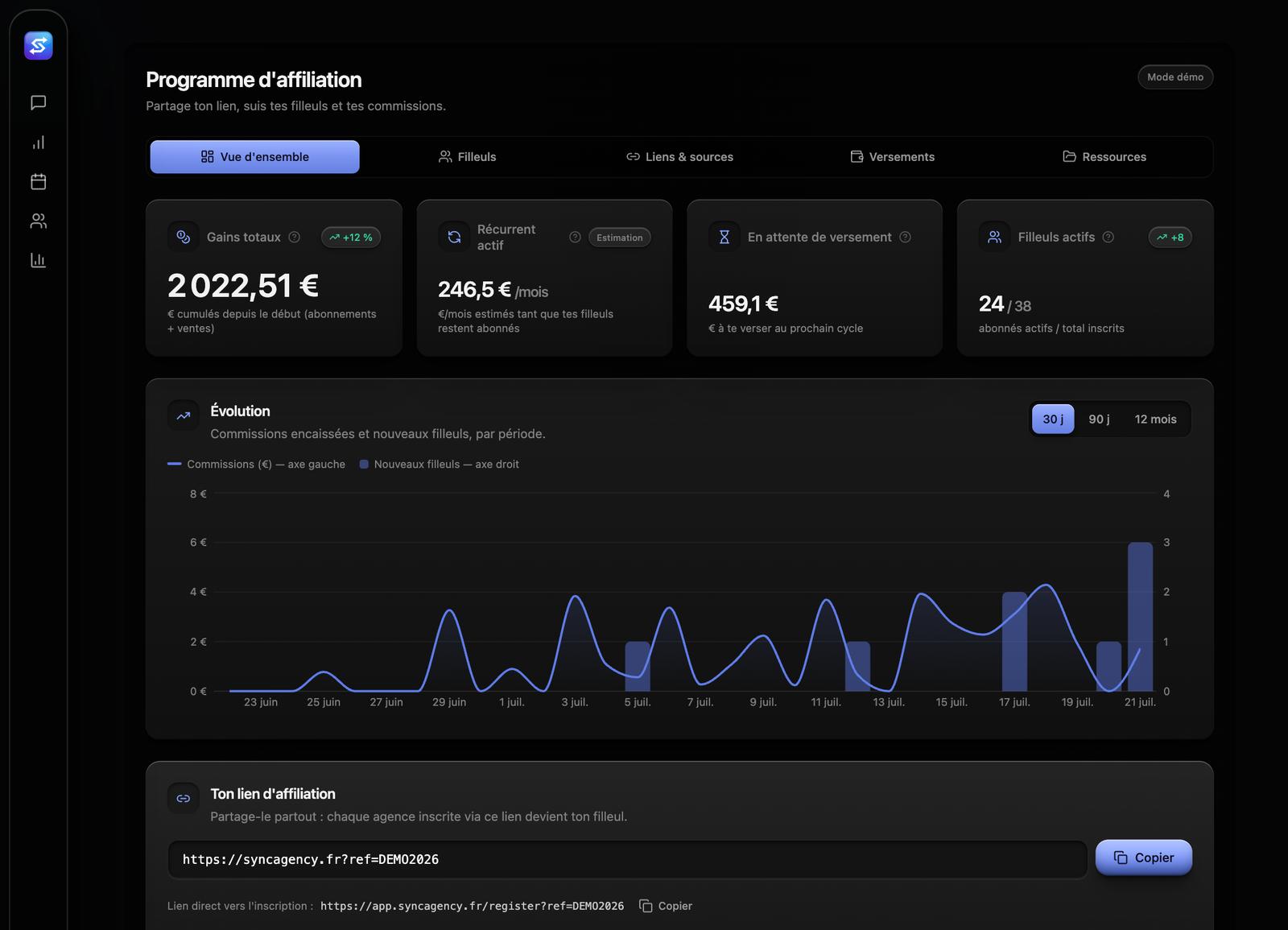Select the 12 mois period
Screen dimensions: 1288x930
pyautogui.click(x=1155, y=419)
